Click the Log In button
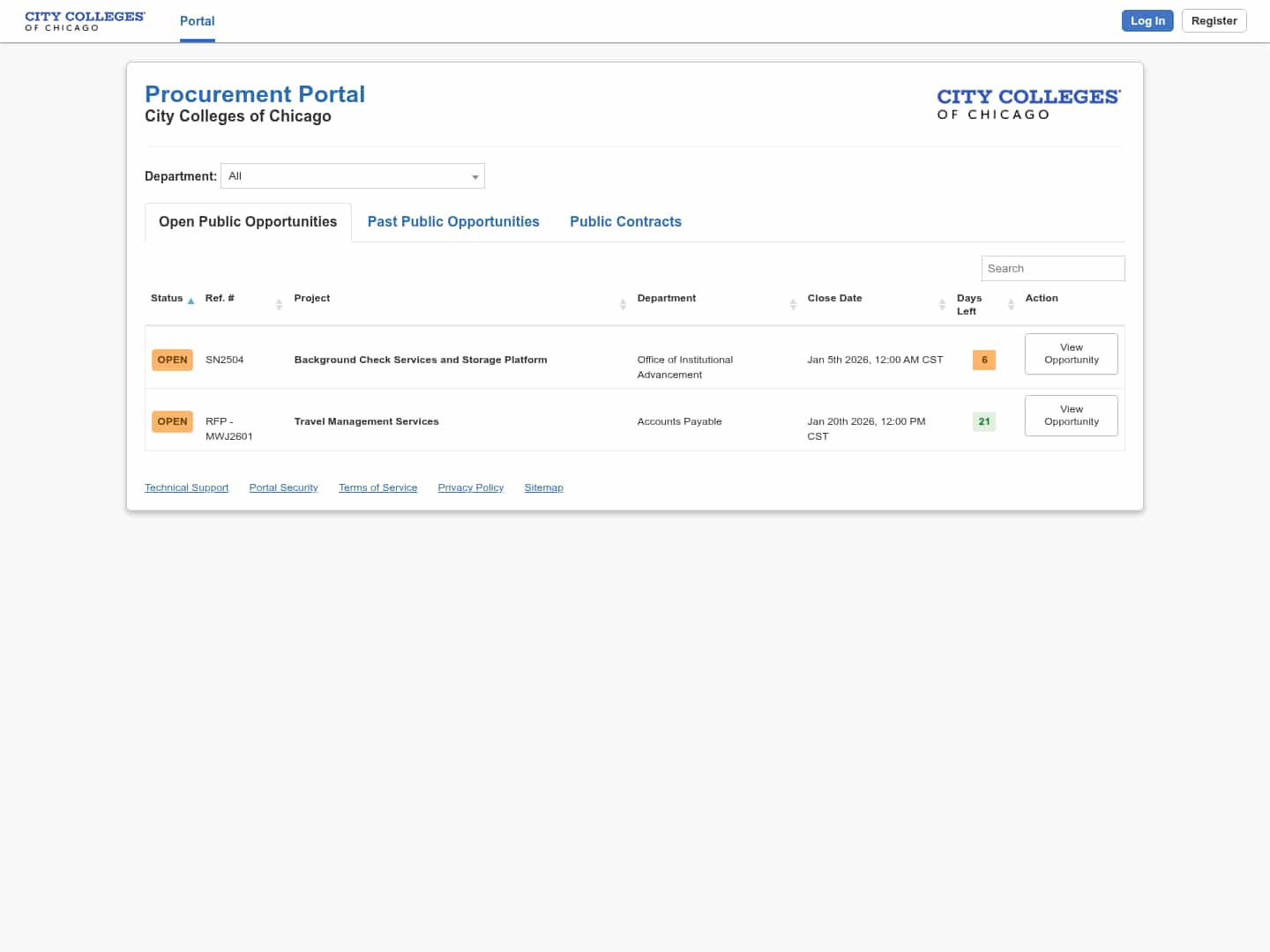1270x952 pixels. coord(1147,20)
